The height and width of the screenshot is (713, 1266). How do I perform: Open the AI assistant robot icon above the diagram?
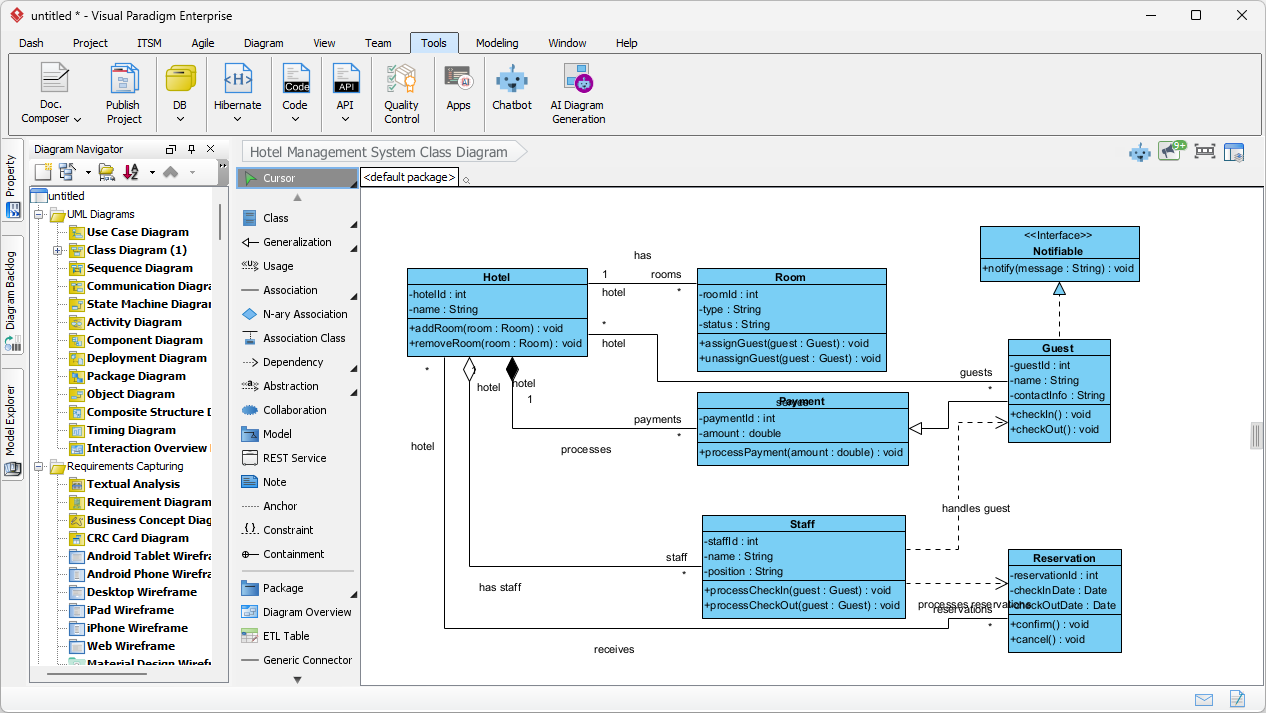coord(1139,151)
